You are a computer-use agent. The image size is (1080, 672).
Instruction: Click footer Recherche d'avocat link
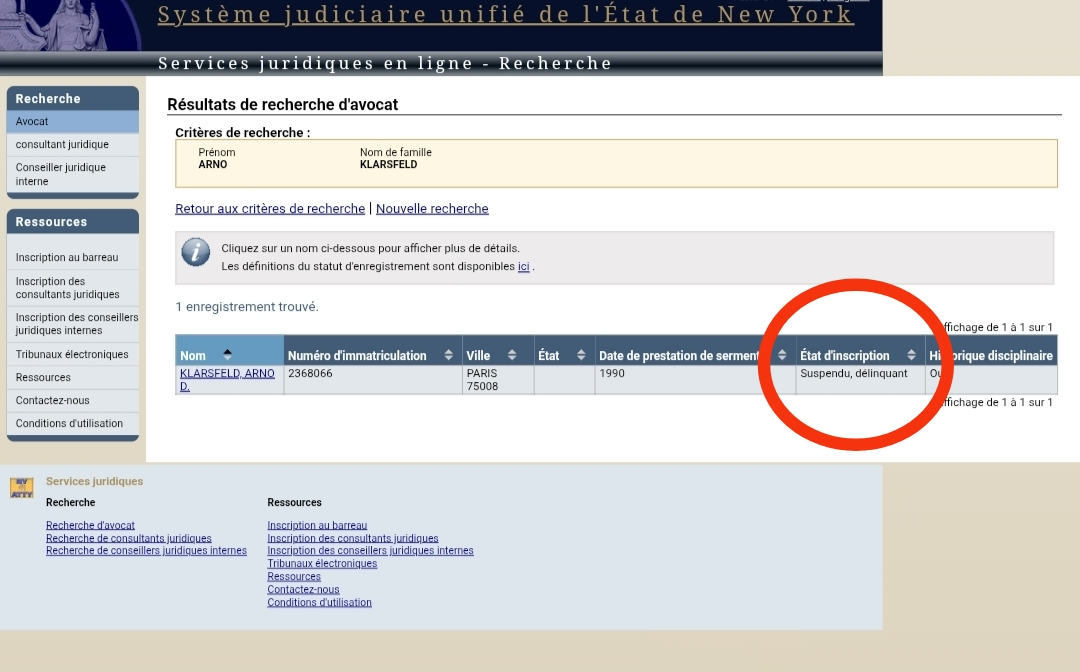(x=90, y=525)
